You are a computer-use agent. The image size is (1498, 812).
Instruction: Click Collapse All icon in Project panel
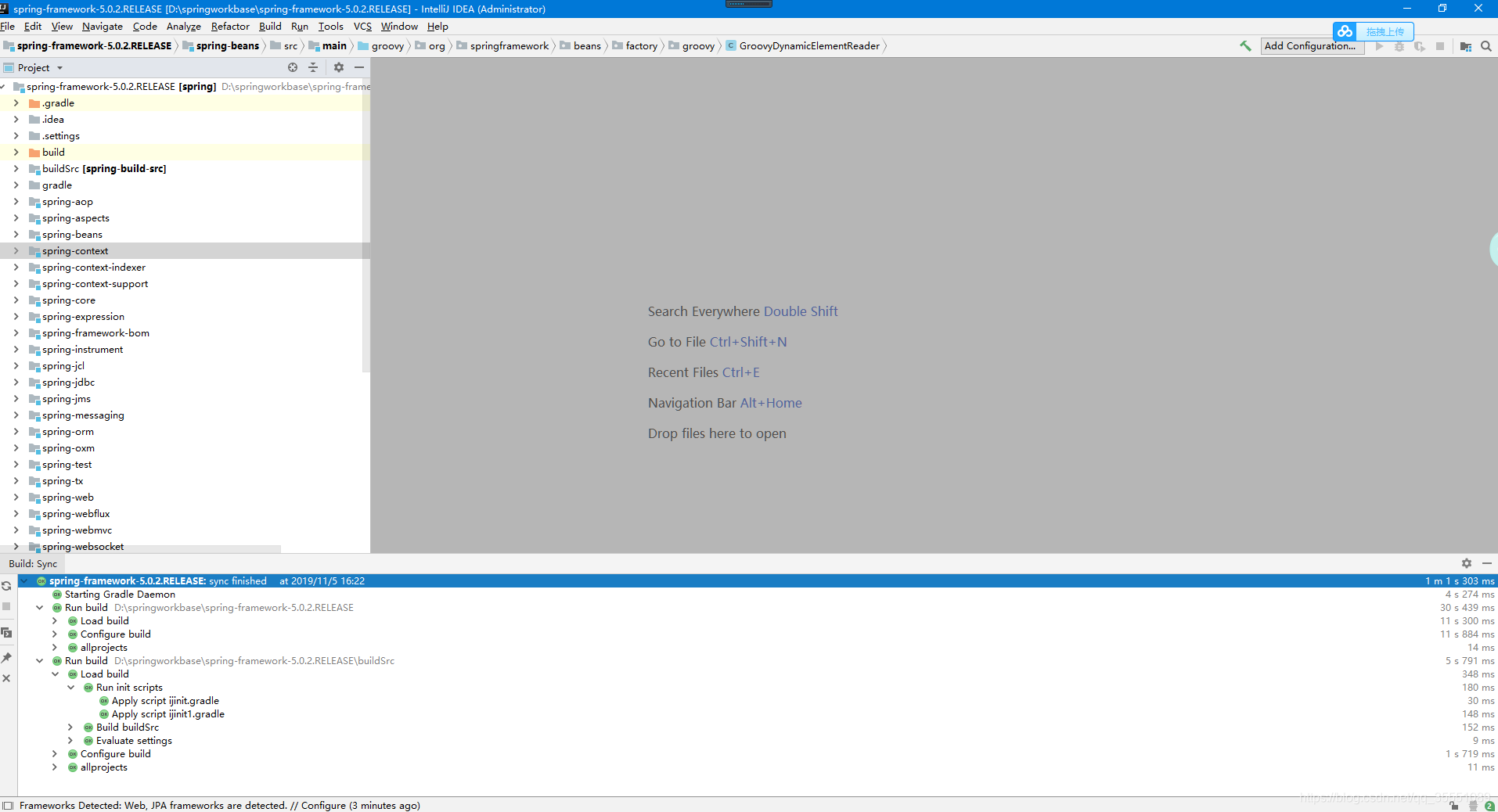click(x=313, y=67)
